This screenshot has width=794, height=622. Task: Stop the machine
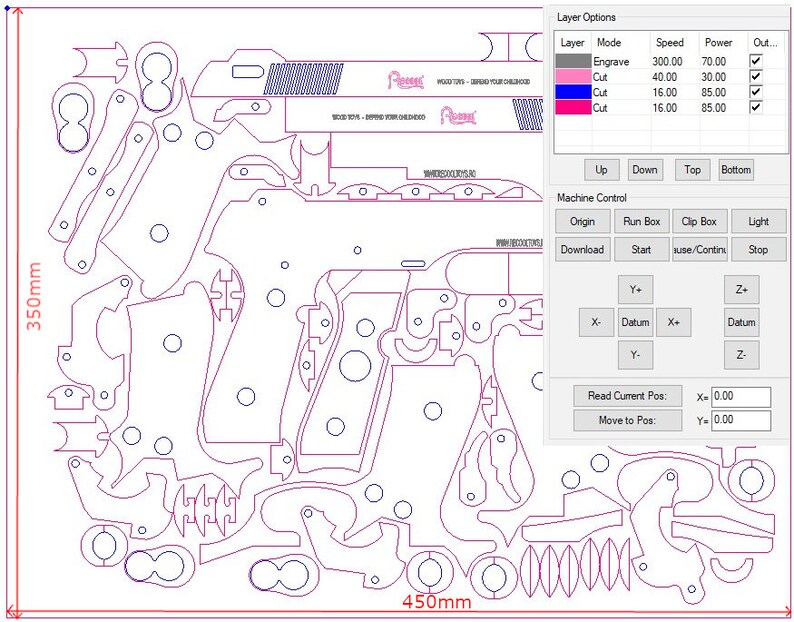click(x=759, y=249)
